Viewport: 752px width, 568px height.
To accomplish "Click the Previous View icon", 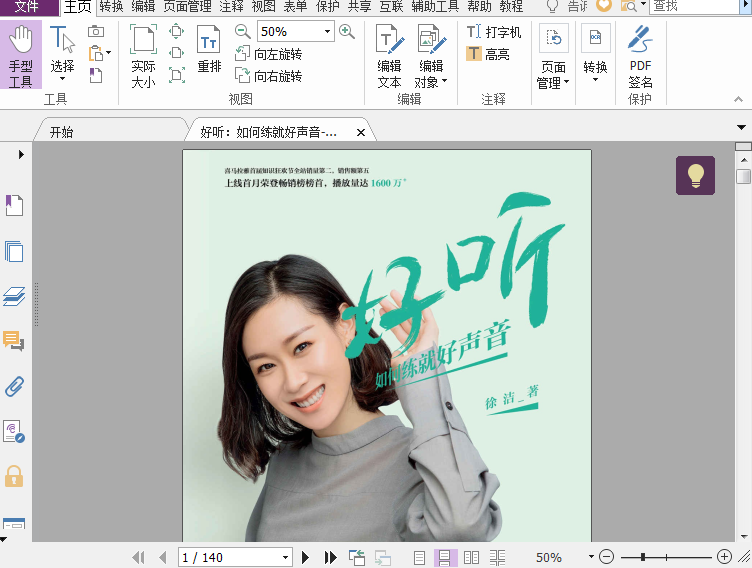I will [357, 557].
